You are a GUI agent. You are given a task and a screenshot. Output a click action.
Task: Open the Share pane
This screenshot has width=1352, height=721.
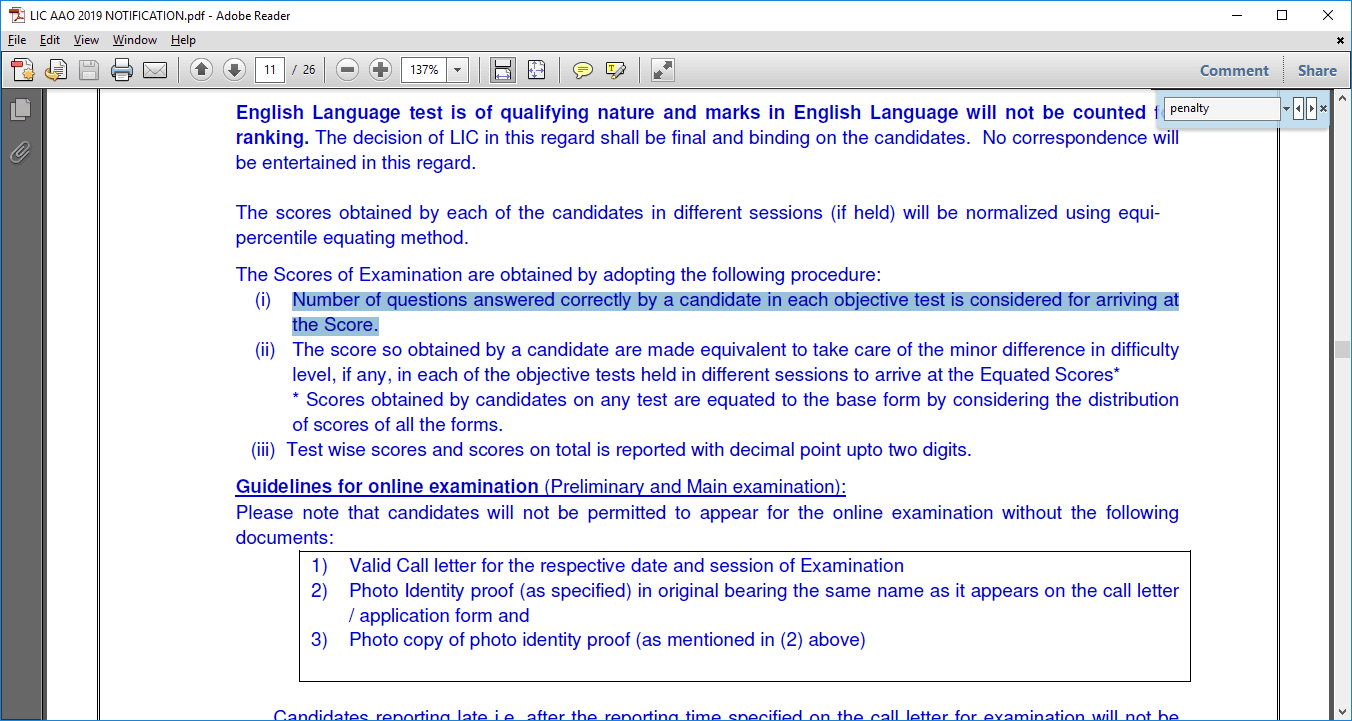(x=1317, y=71)
